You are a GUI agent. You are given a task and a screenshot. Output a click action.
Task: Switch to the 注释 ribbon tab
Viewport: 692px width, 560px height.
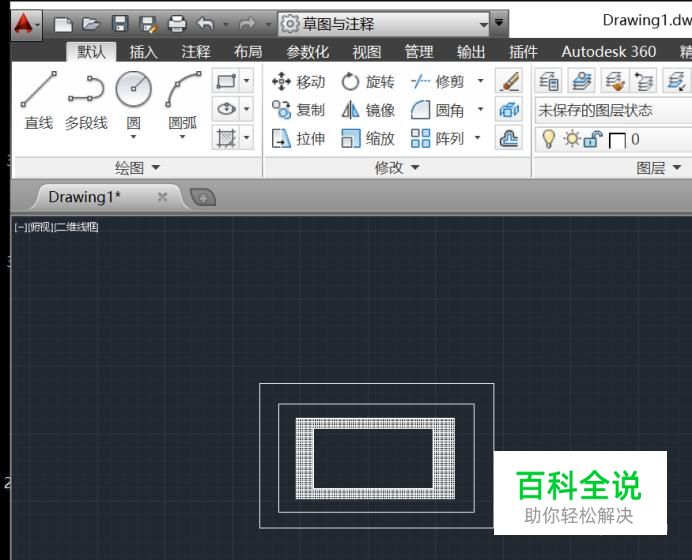tap(196, 52)
